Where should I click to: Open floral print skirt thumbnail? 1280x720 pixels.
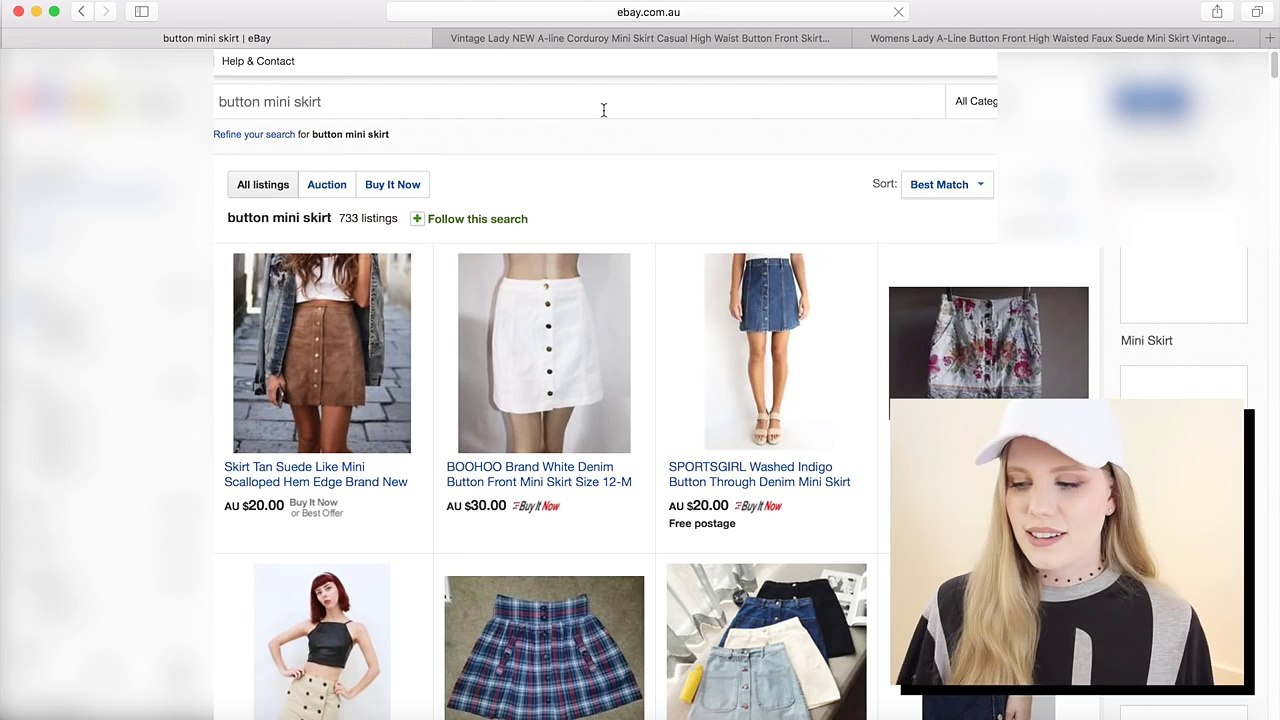(988, 343)
